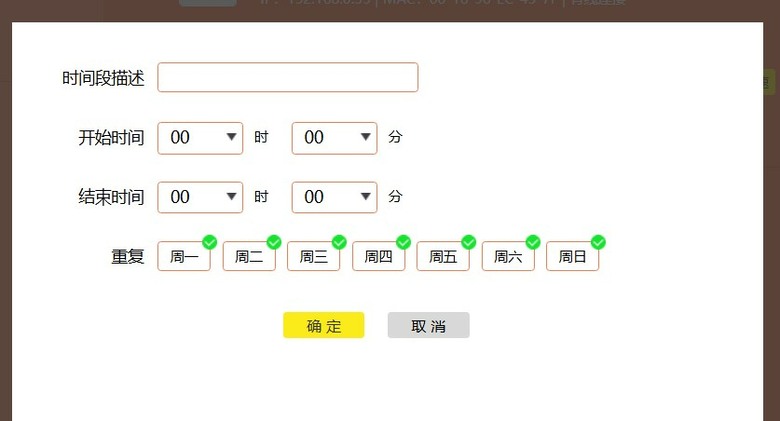The width and height of the screenshot is (780, 421).
Task: Click the green checkmark on 周日
Action: click(x=598, y=242)
